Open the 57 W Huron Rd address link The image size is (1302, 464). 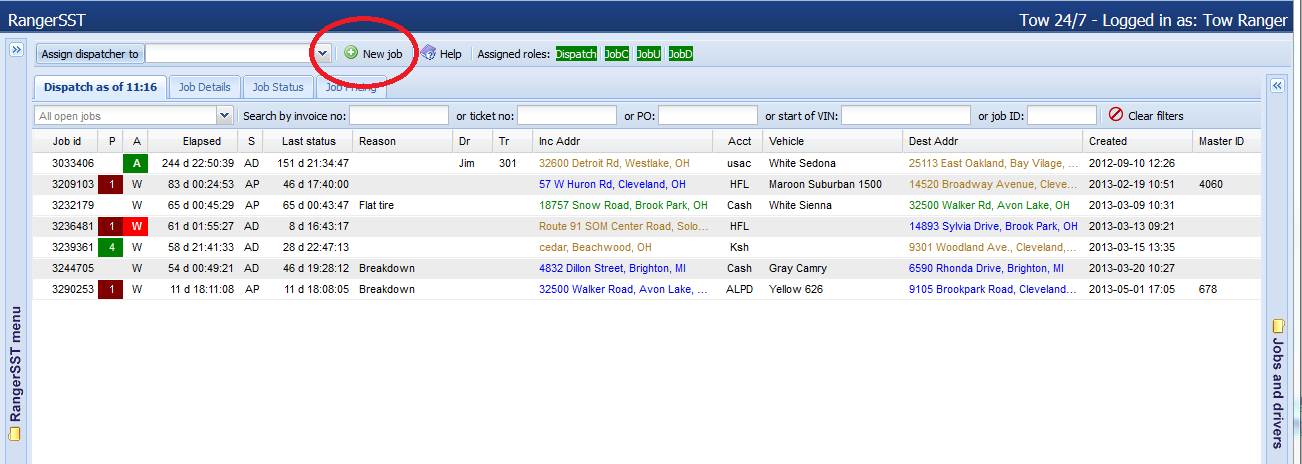(x=612, y=184)
